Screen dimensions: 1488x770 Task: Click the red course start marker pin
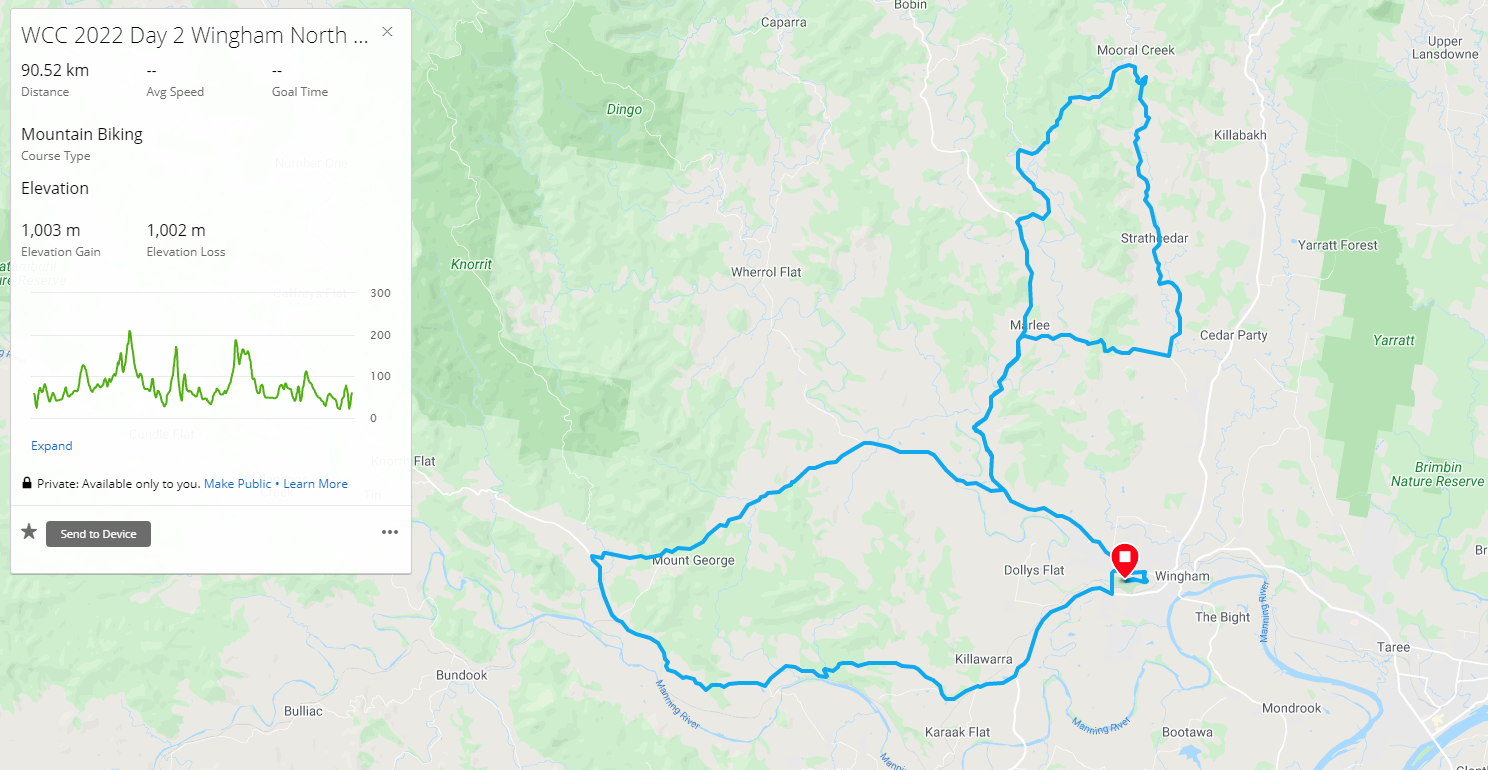coord(1125,561)
